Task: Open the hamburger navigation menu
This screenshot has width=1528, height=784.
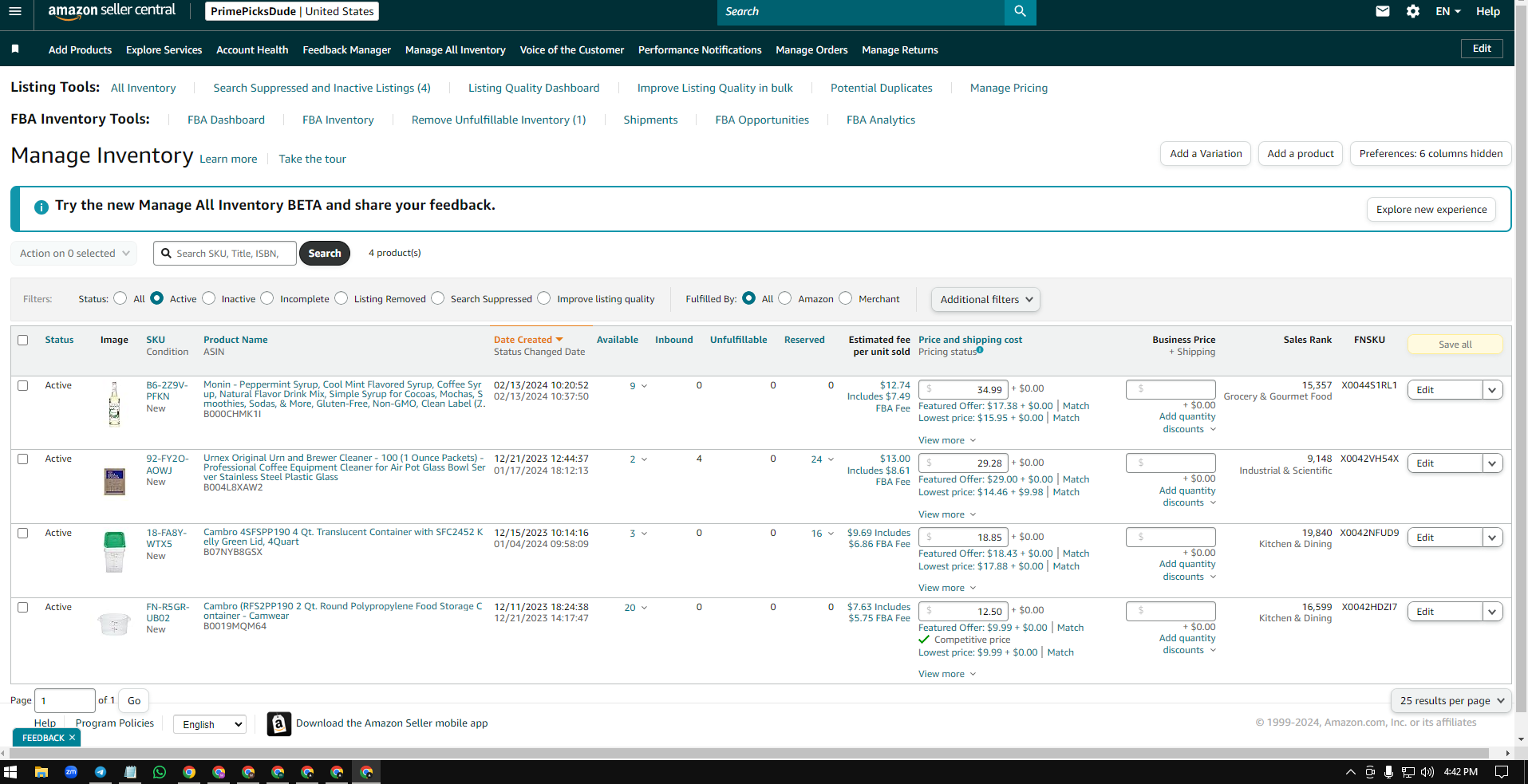Action: 15,11
